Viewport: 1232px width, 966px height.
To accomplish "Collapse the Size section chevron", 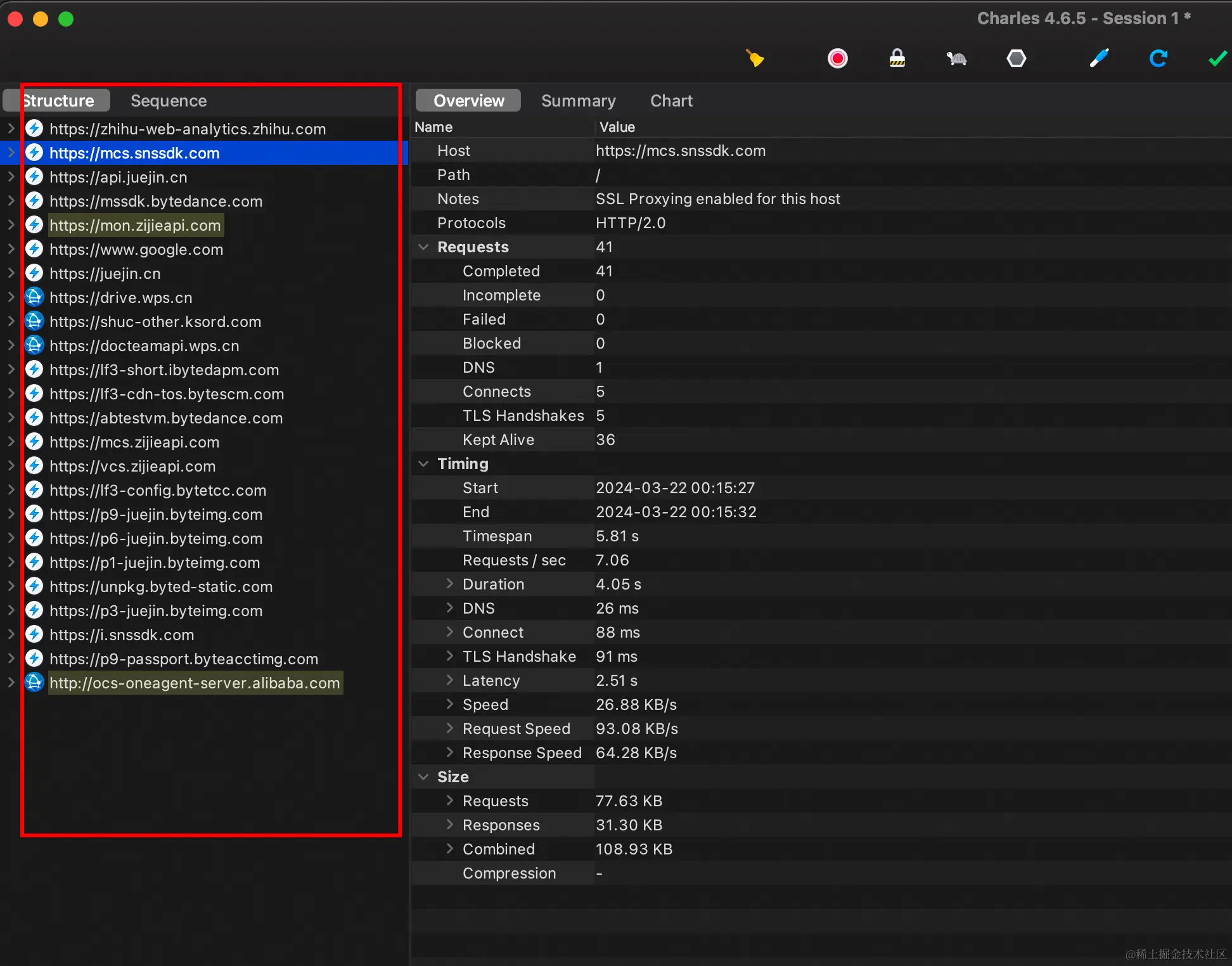I will [x=423, y=776].
